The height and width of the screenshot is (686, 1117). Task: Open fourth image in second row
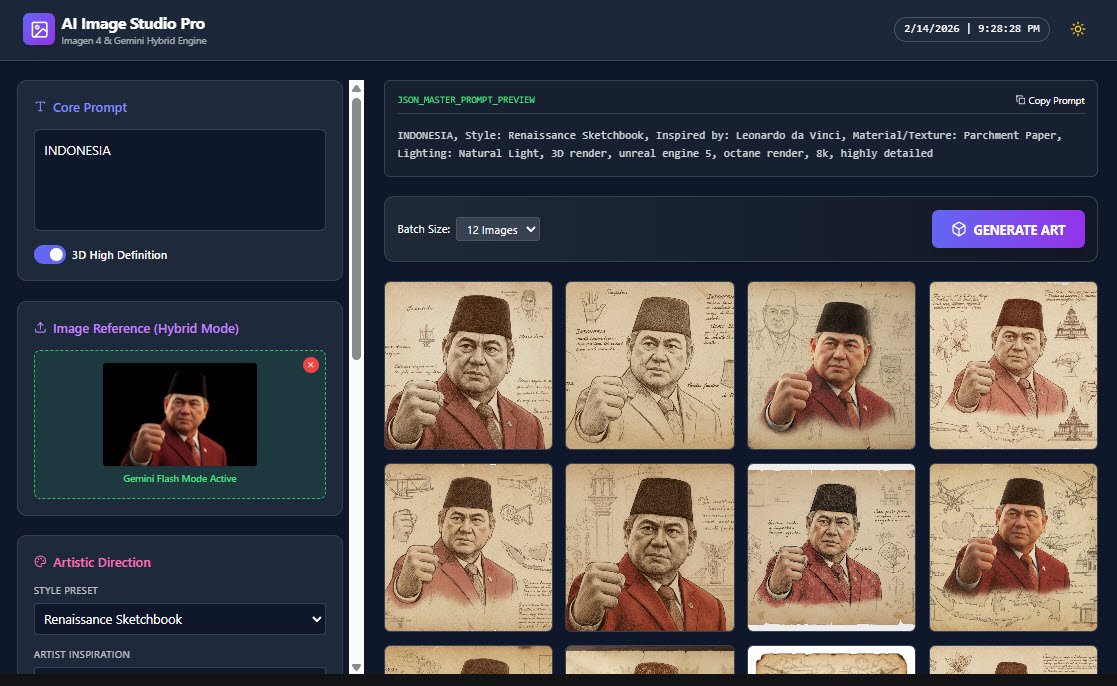click(1013, 547)
